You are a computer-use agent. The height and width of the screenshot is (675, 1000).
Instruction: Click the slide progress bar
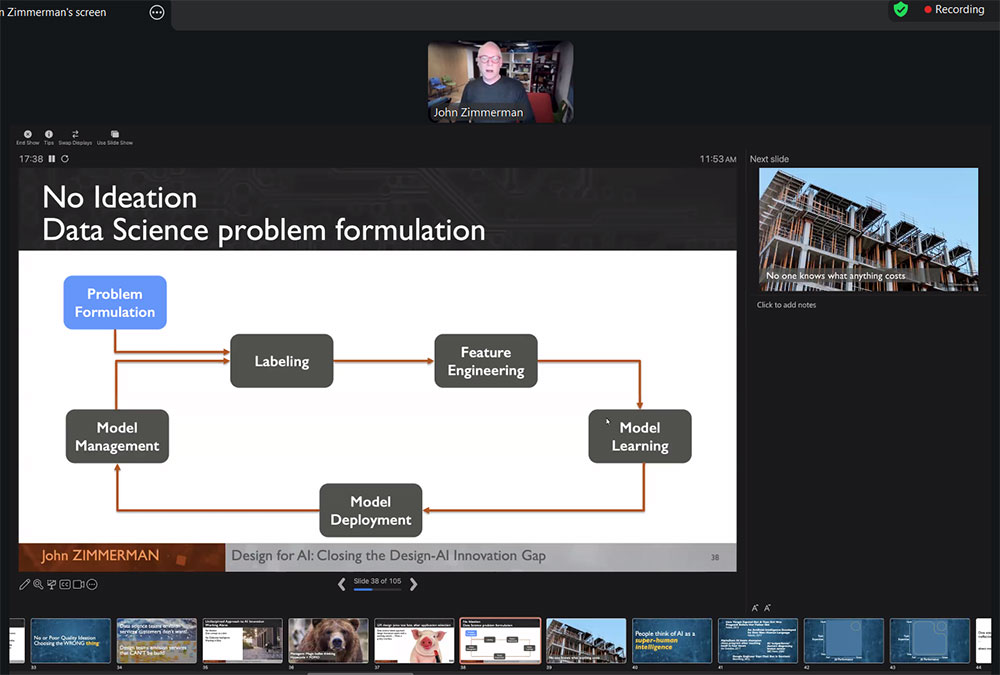pyautogui.click(x=377, y=590)
